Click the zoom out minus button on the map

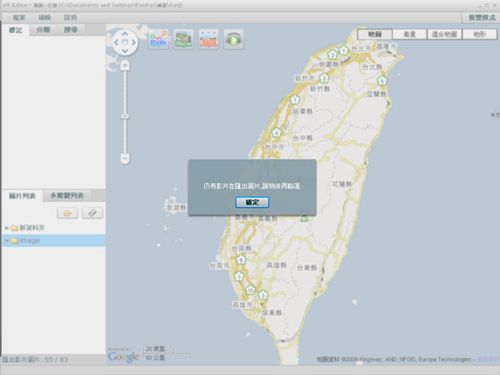coord(125,158)
